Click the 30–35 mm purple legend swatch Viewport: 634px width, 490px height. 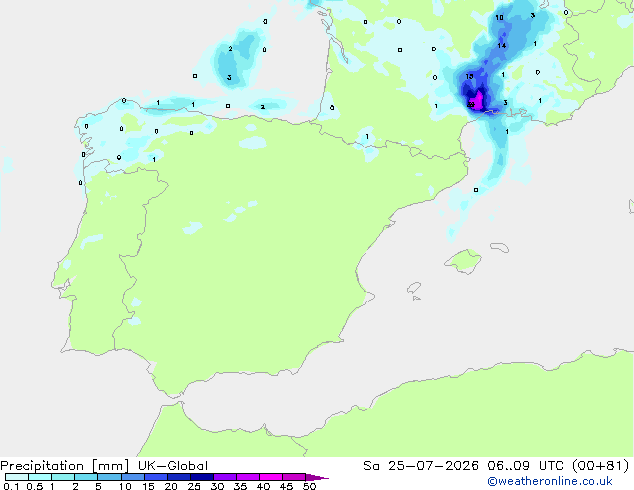(224, 477)
